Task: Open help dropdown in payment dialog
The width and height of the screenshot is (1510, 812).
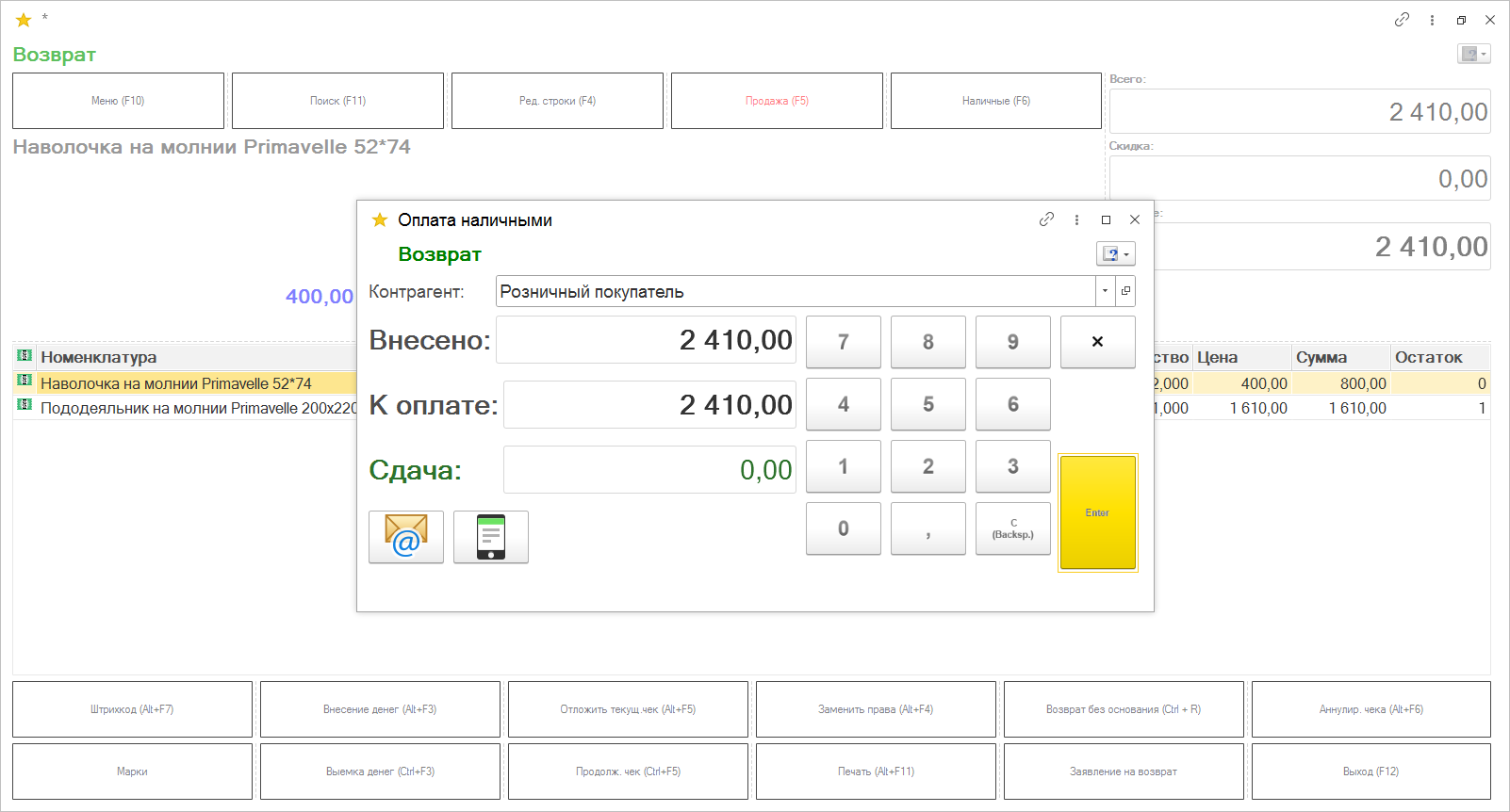Action: tap(1116, 253)
